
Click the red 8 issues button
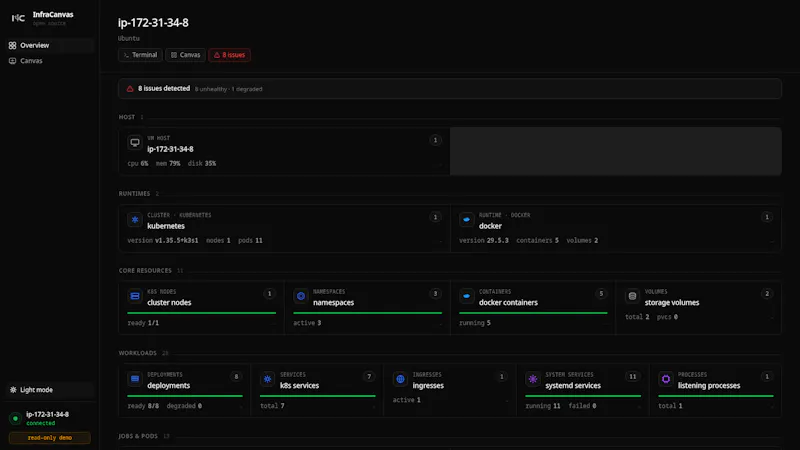click(x=229, y=55)
